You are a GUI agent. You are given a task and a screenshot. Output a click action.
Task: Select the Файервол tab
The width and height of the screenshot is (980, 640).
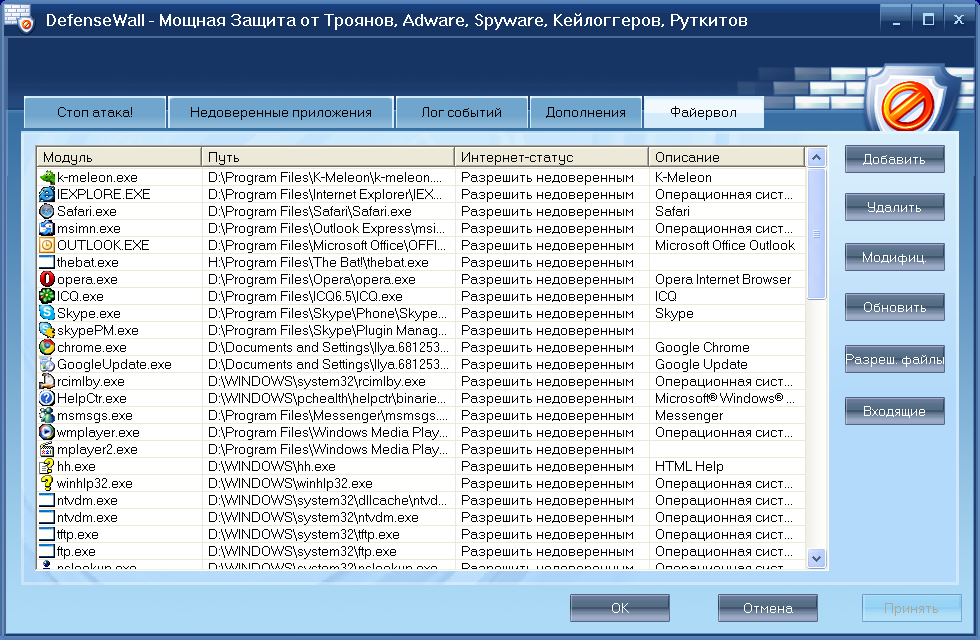[703, 112]
